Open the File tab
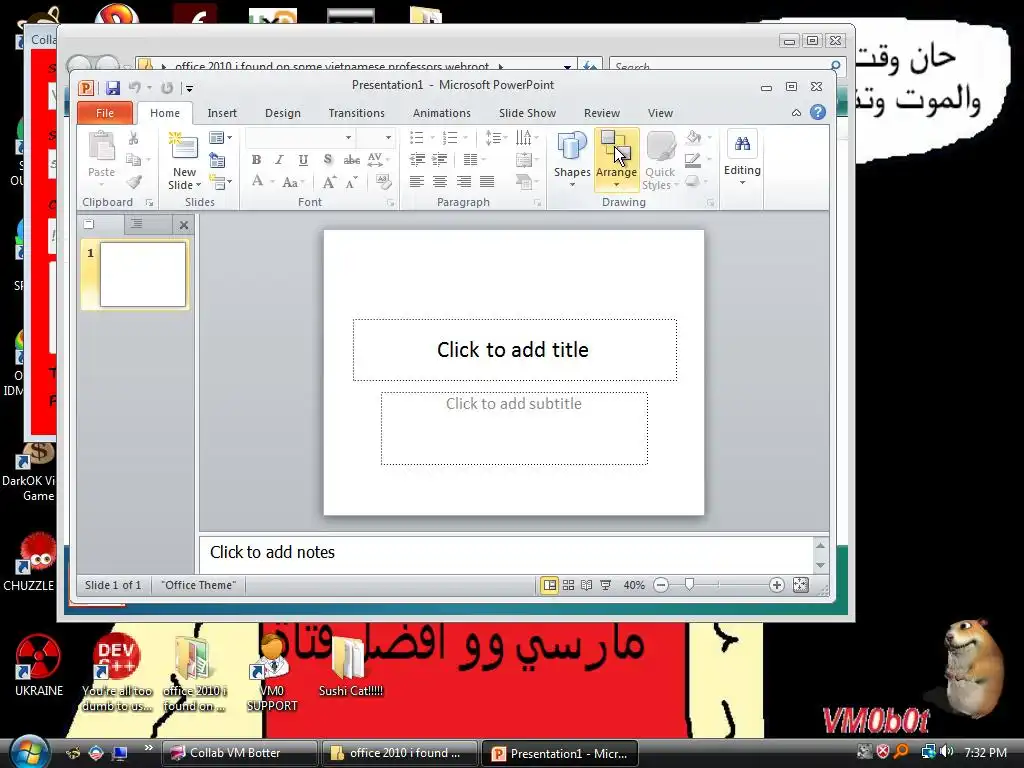This screenshot has width=1024, height=768. [104, 113]
